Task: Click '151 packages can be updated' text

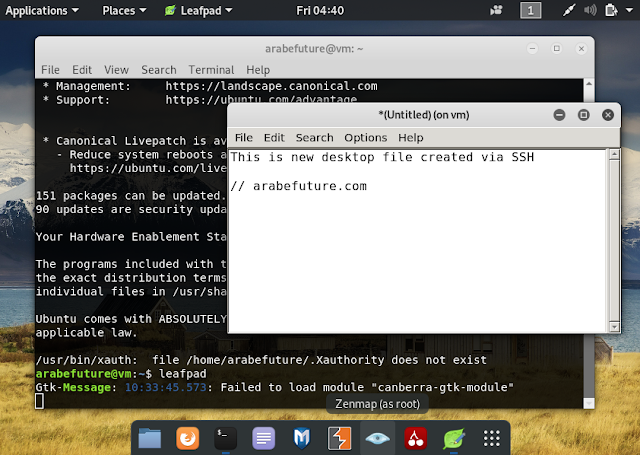Action: pos(131,196)
